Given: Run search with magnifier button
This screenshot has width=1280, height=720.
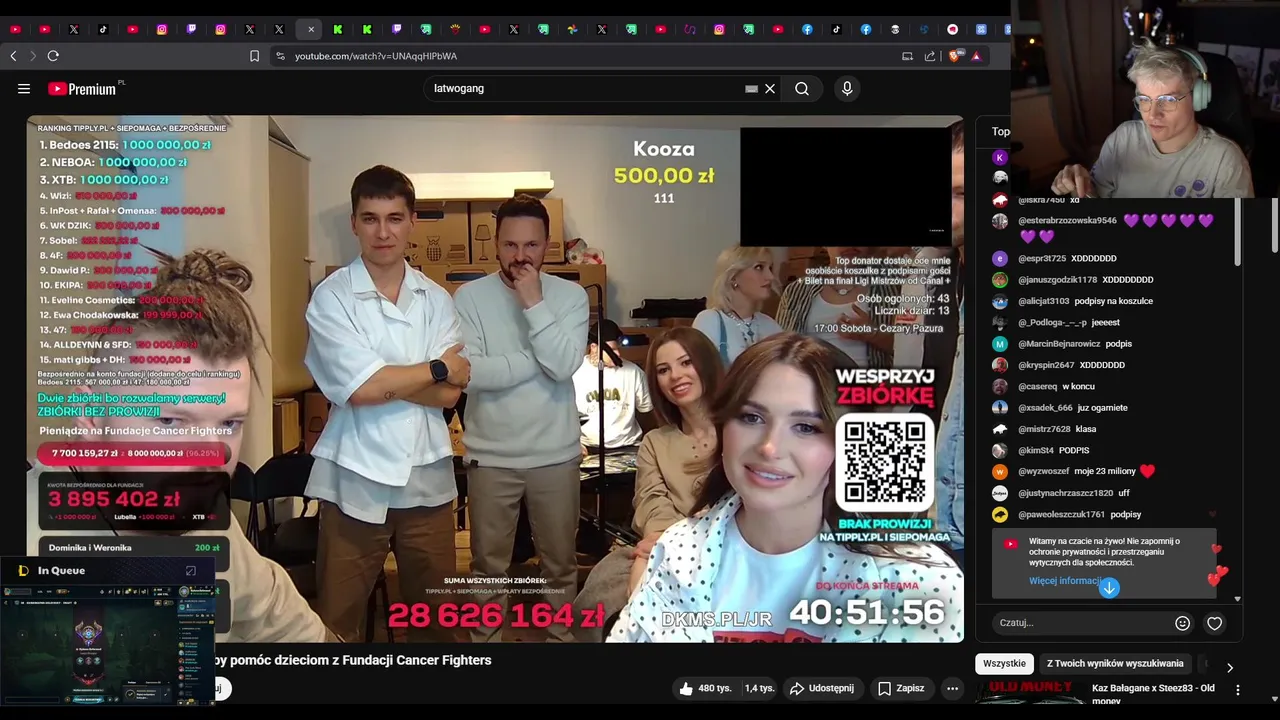Looking at the screenshot, I should tap(802, 89).
